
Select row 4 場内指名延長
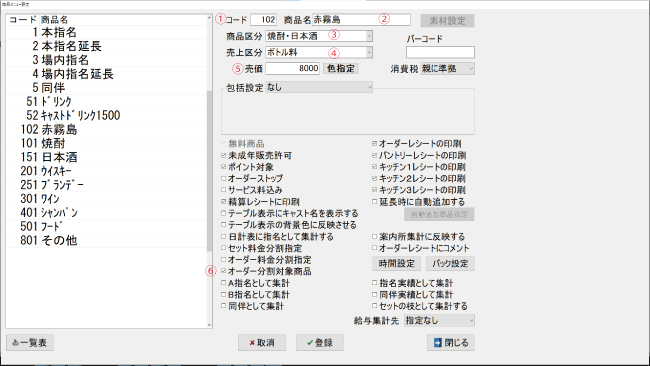[x=106, y=74]
